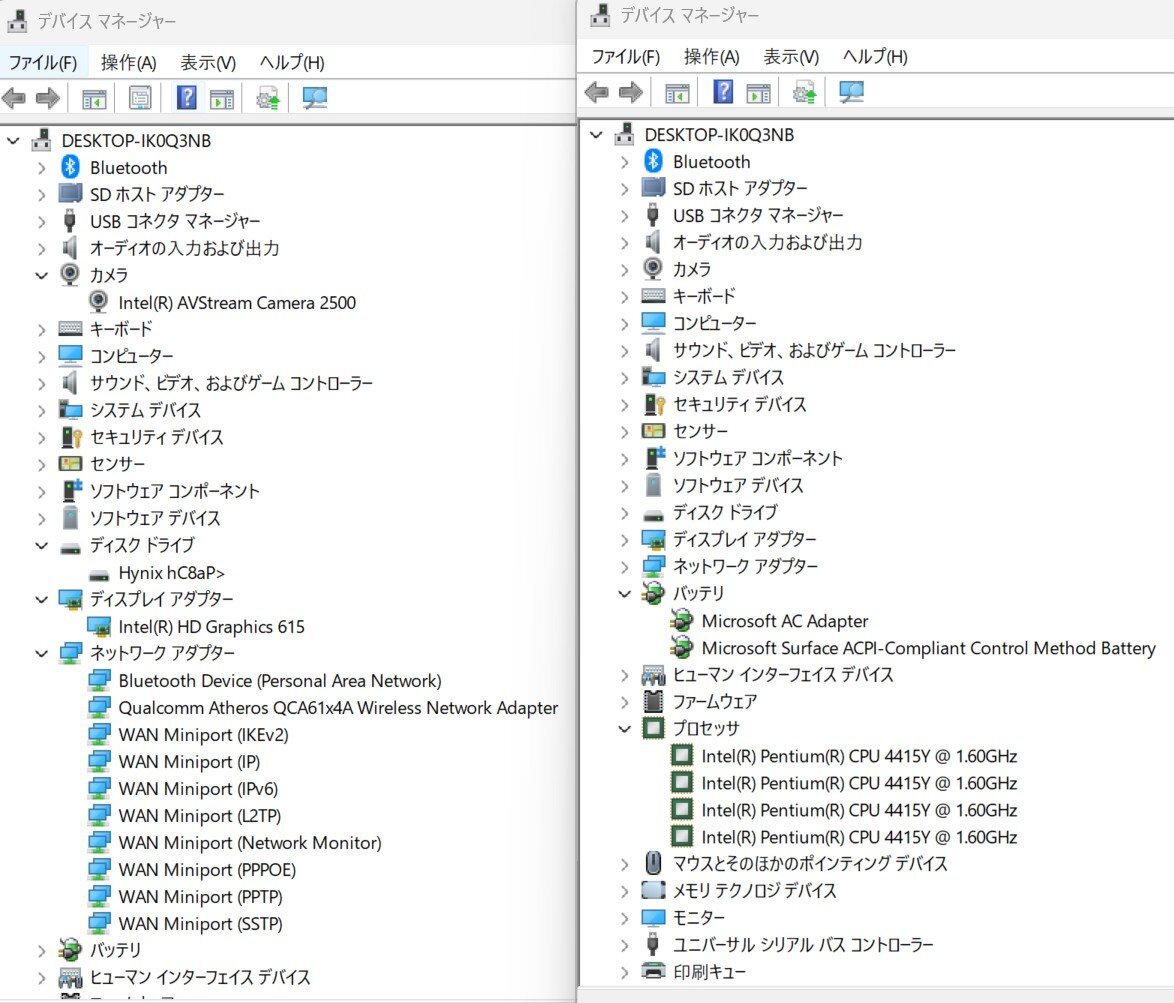Click the プロセッサ chip icon in right window

tap(654, 728)
